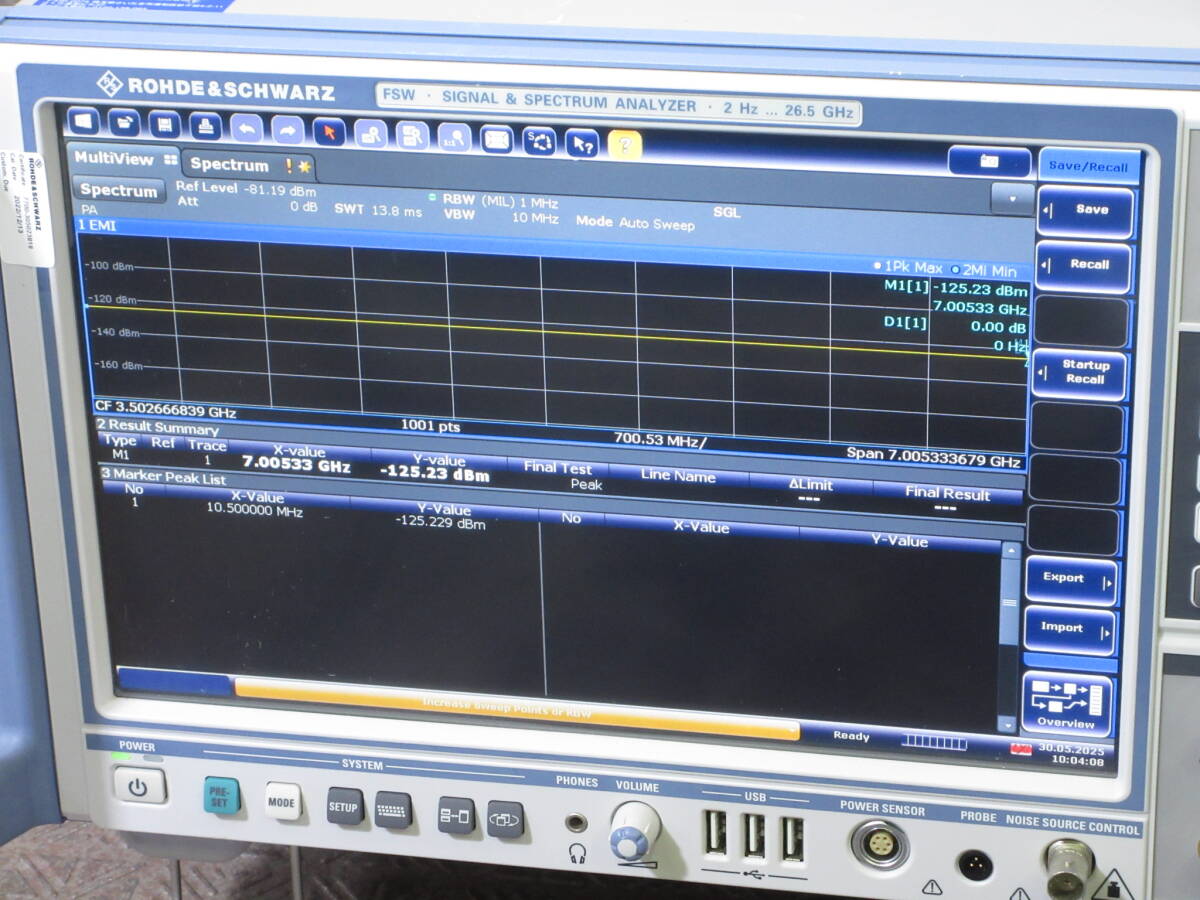The image size is (1200, 900).
Task: Tap the Windows start icon in the toolbar
Action: pos(83,122)
